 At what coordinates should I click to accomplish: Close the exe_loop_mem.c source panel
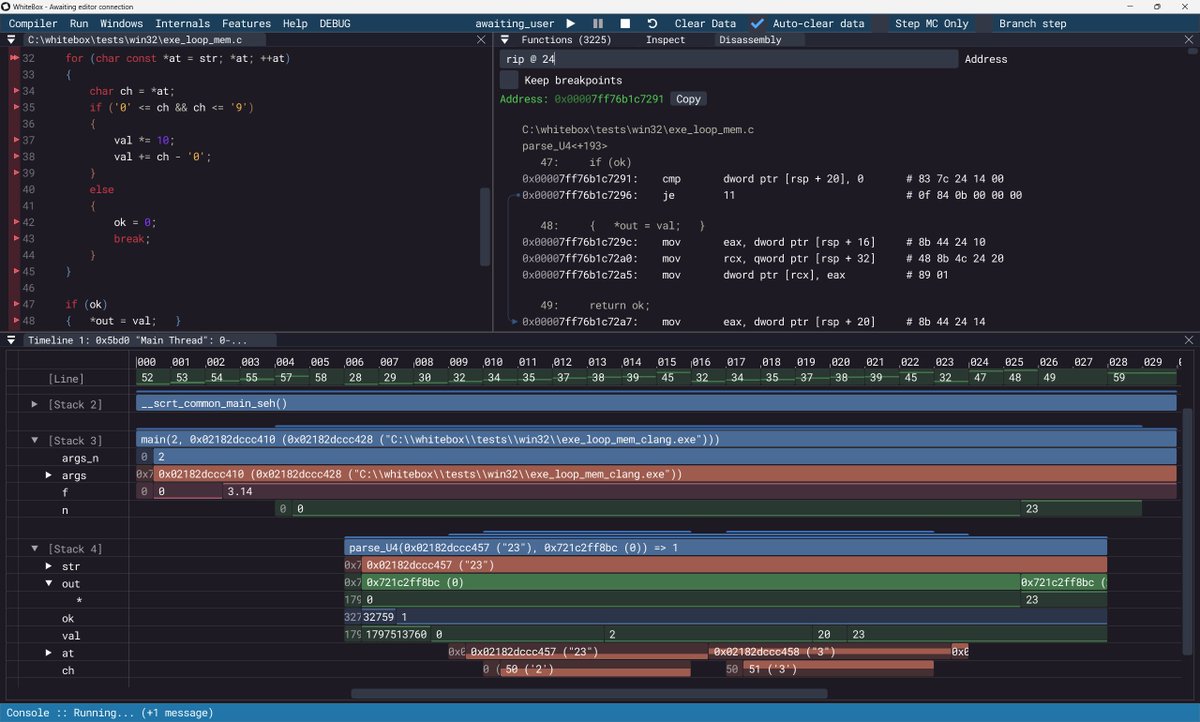click(x=480, y=40)
